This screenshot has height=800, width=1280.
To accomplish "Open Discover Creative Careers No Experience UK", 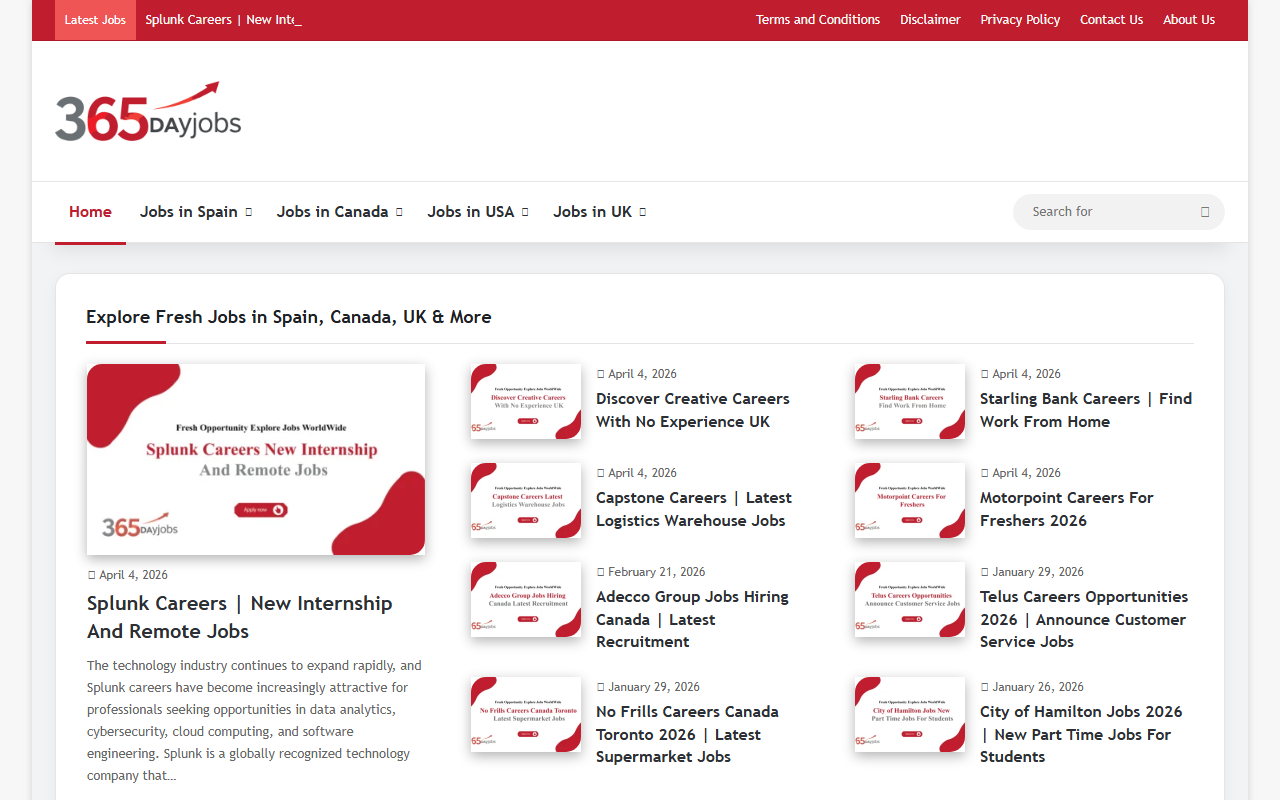I will 693,410.
